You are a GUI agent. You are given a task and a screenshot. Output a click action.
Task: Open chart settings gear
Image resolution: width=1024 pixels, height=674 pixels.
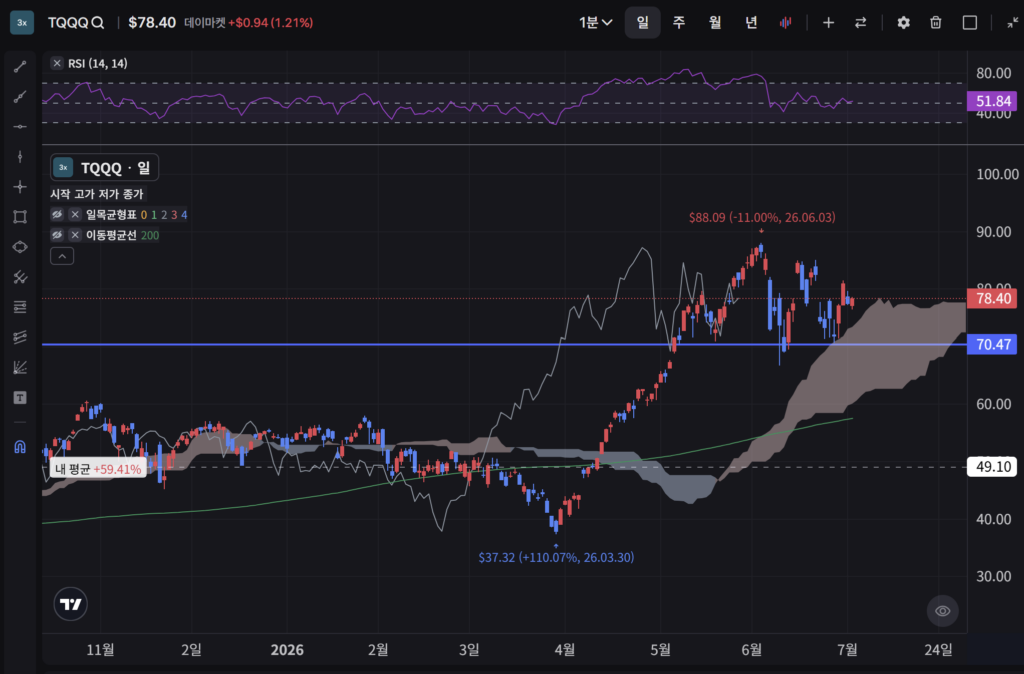[903, 23]
